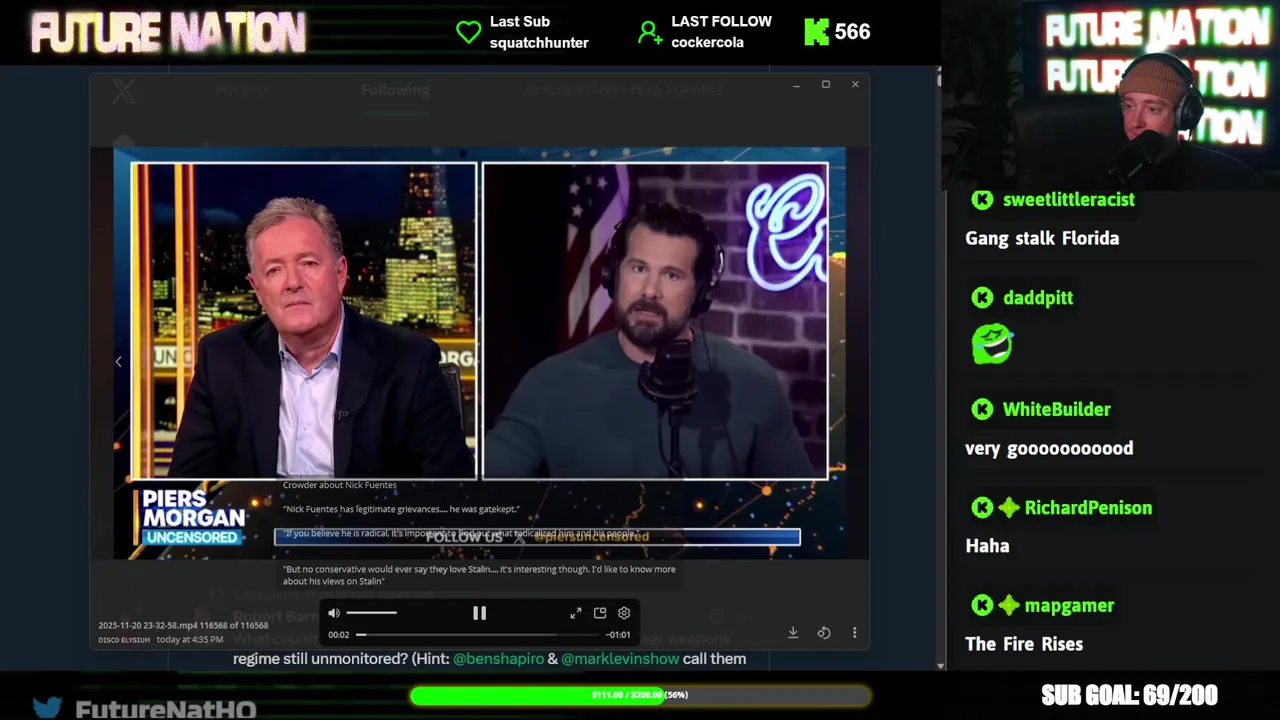
Task: Click username daddpitt in chat
Action: [x=1038, y=298]
